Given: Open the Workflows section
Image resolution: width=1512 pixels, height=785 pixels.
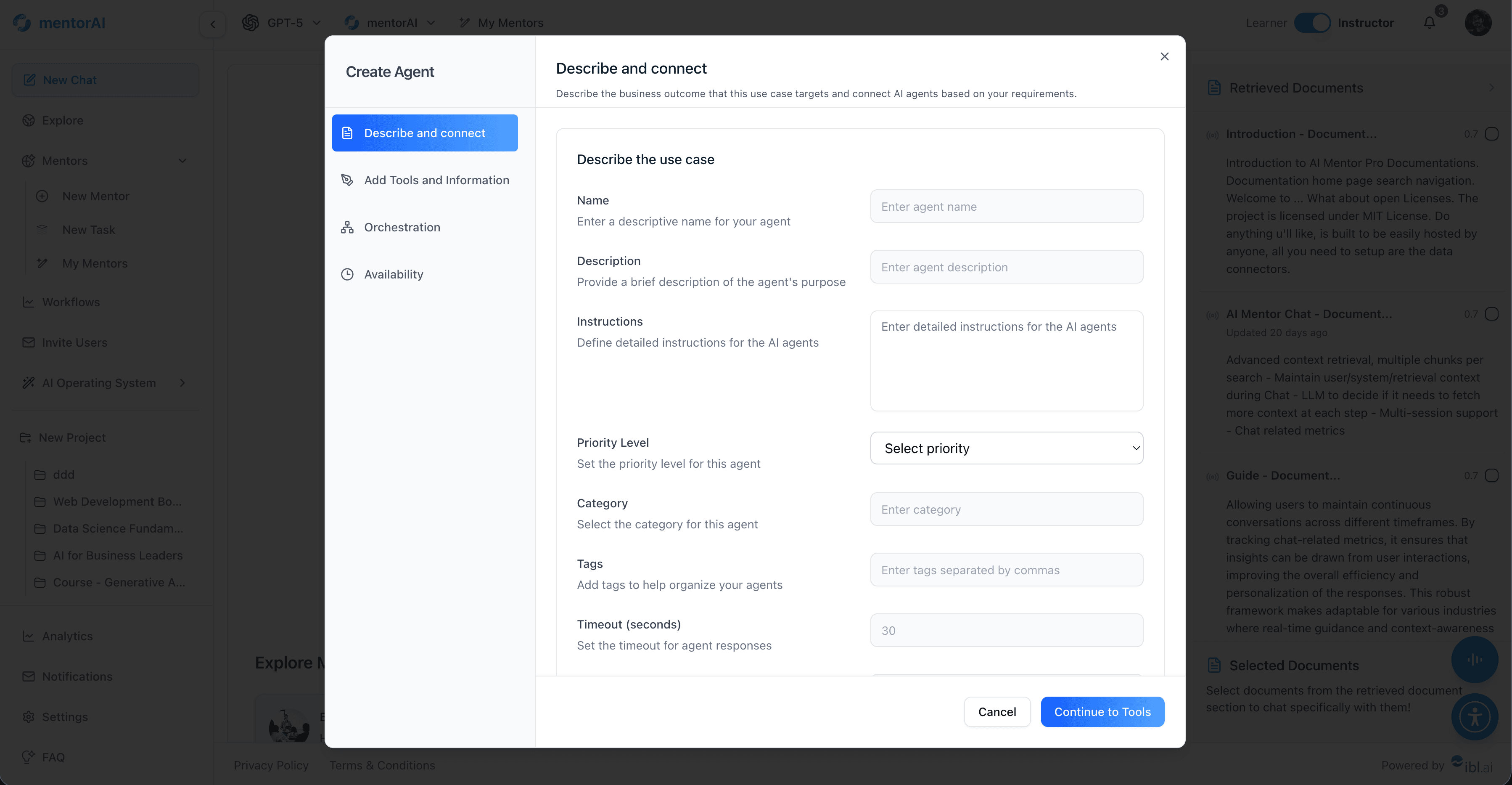Looking at the screenshot, I should pos(71,302).
